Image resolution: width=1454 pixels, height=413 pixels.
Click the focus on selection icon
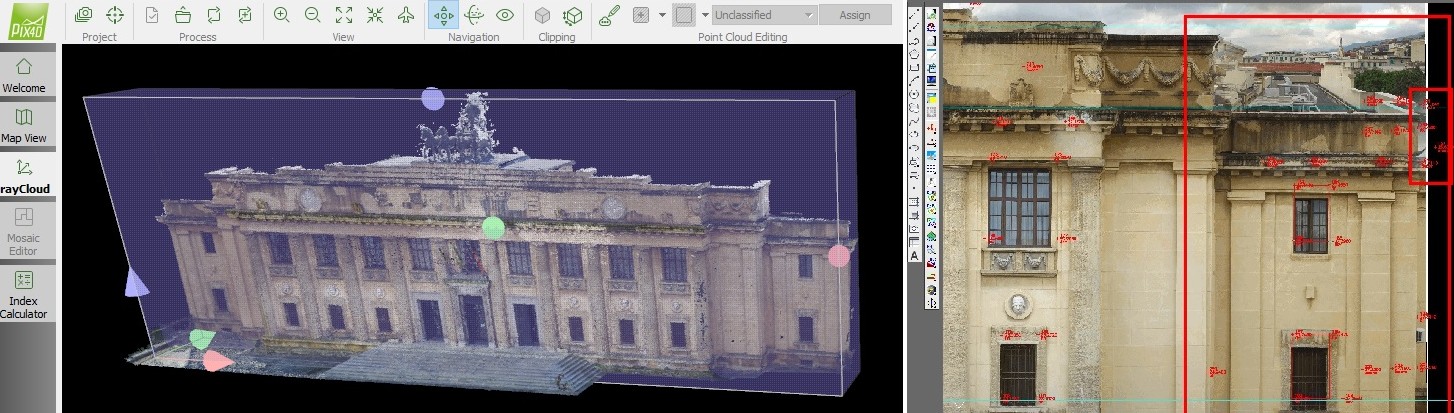click(x=375, y=15)
